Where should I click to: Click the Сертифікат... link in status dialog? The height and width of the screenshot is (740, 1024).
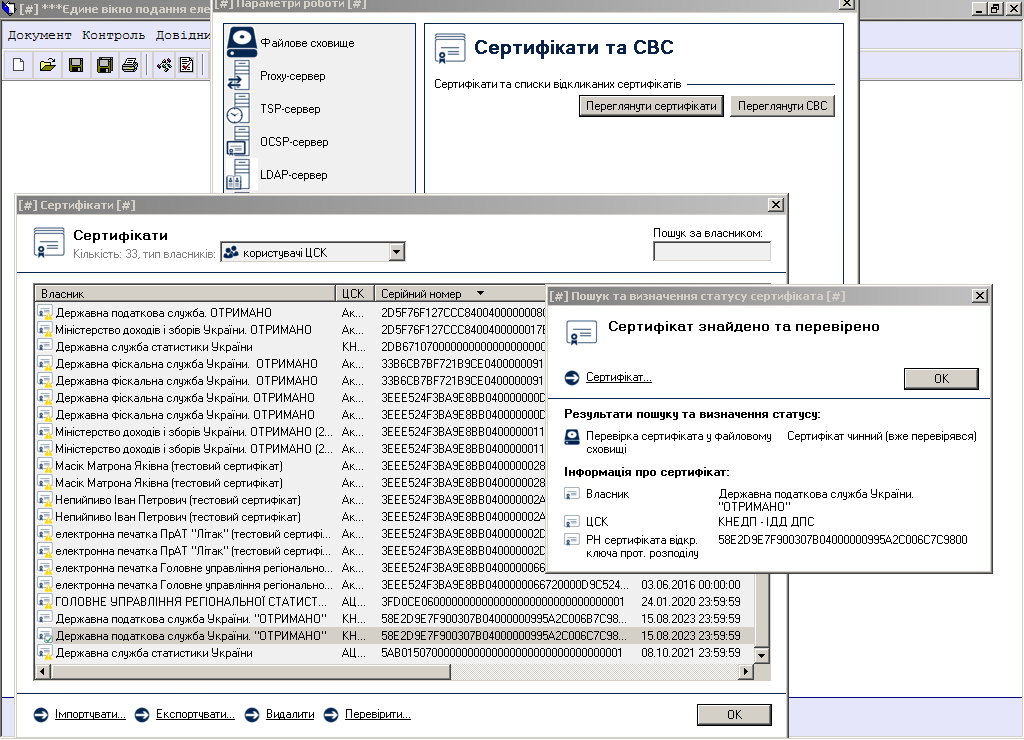coord(618,378)
